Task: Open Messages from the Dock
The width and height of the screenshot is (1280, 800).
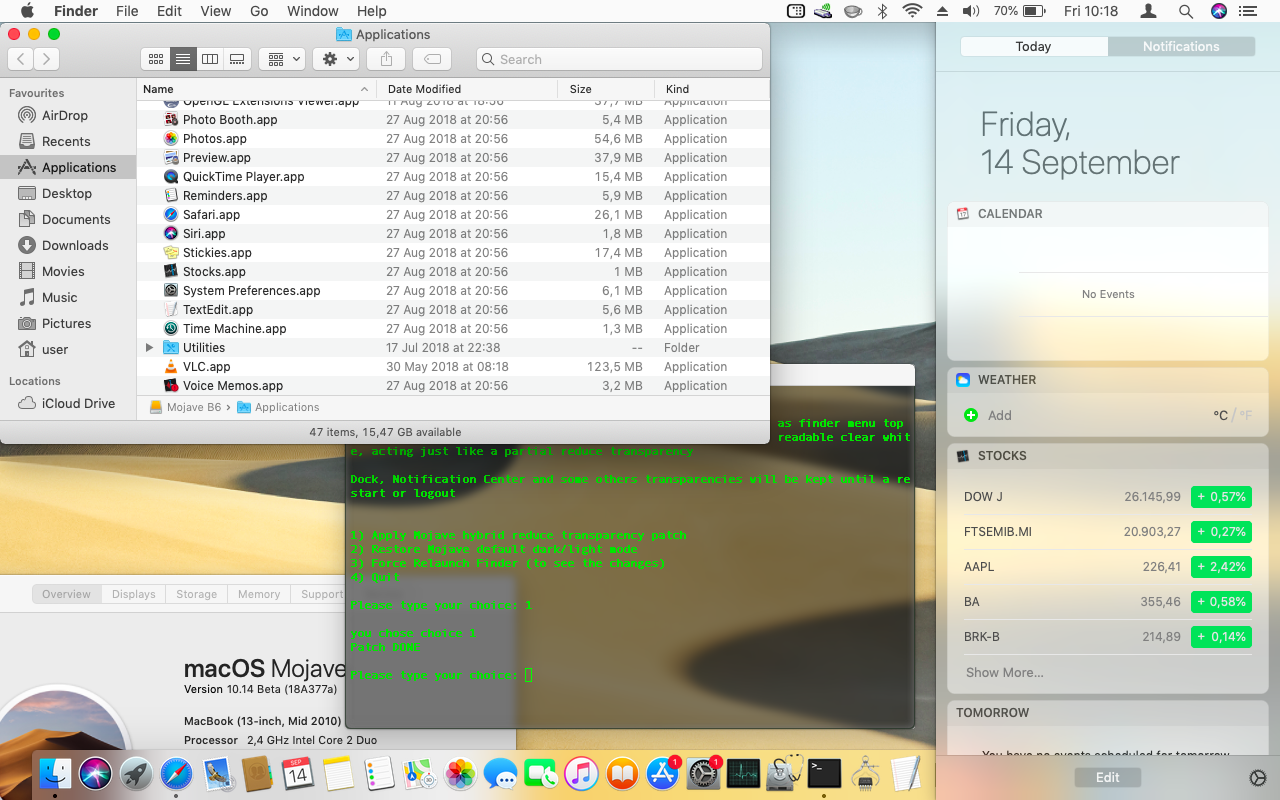Action: coord(500,773)
